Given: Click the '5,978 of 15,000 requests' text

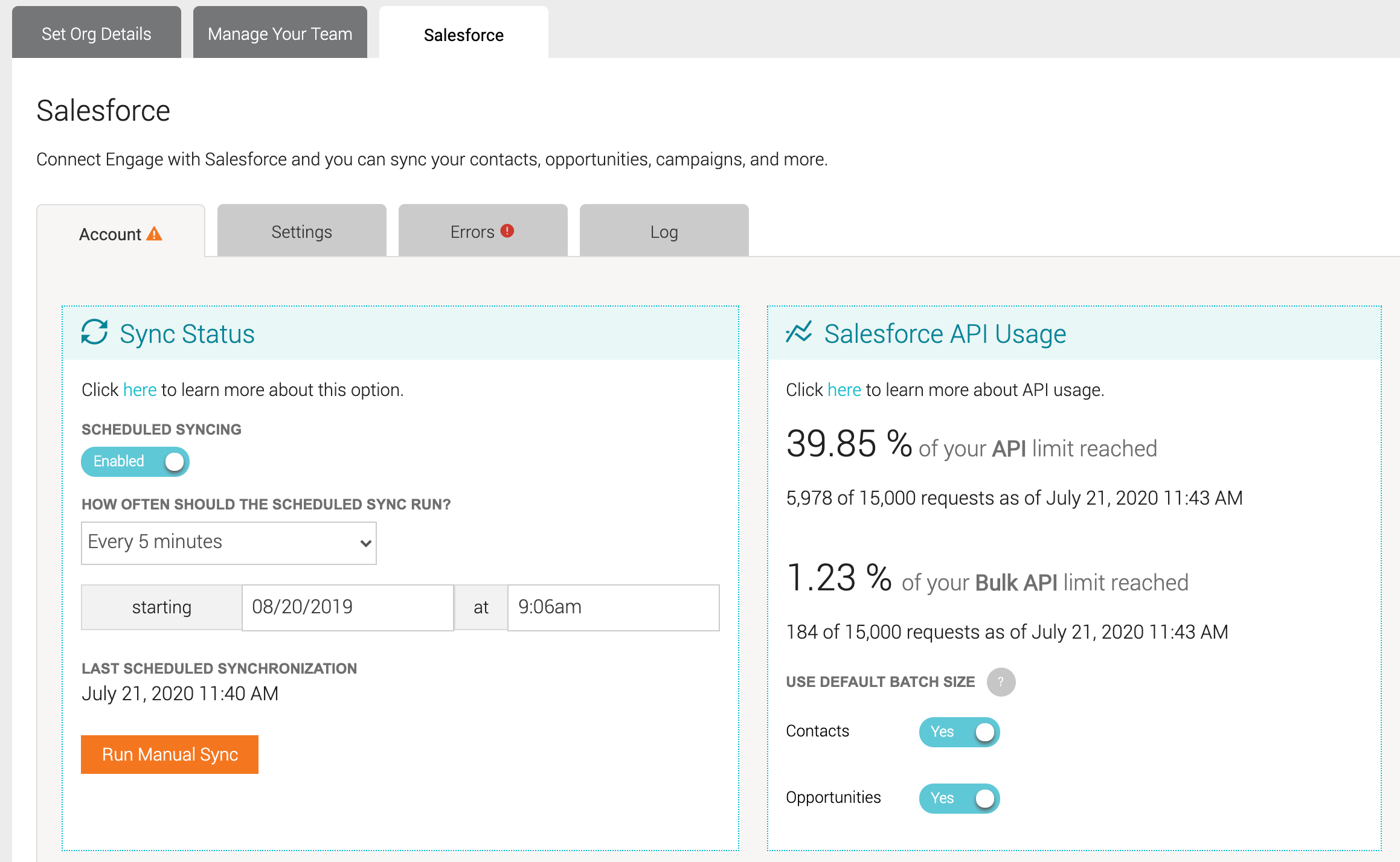Looking at the screenshot, I should point(890,498).
